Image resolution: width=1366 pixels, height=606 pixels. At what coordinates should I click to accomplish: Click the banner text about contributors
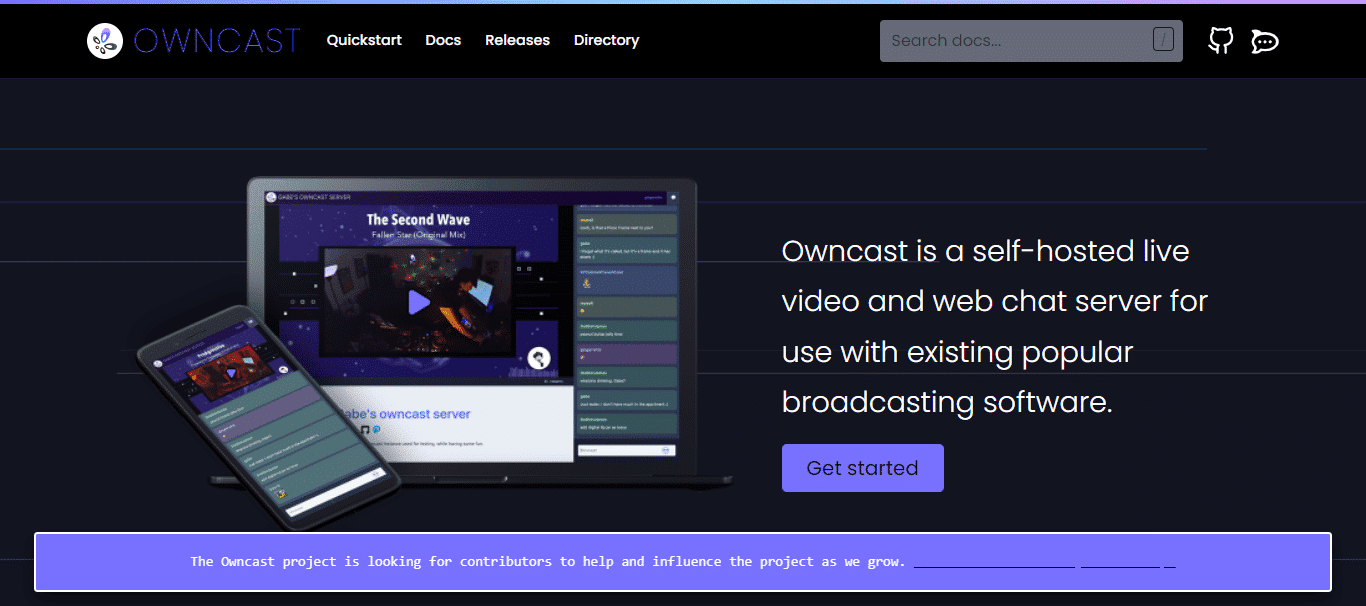pyautogui.click(x=548, y=562)
